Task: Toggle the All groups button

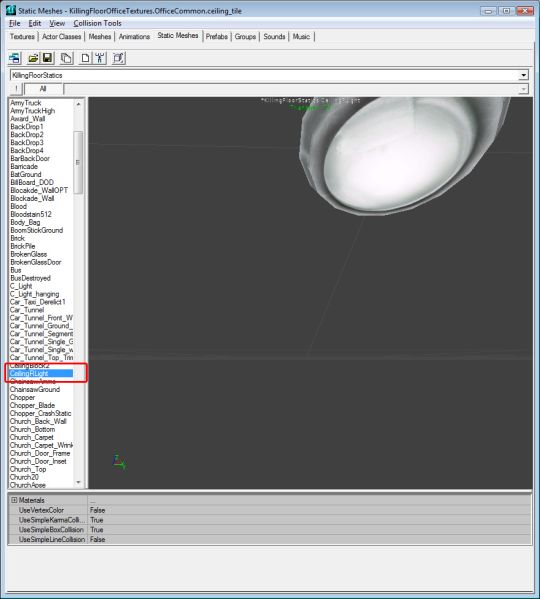Action: coord(43,89)
